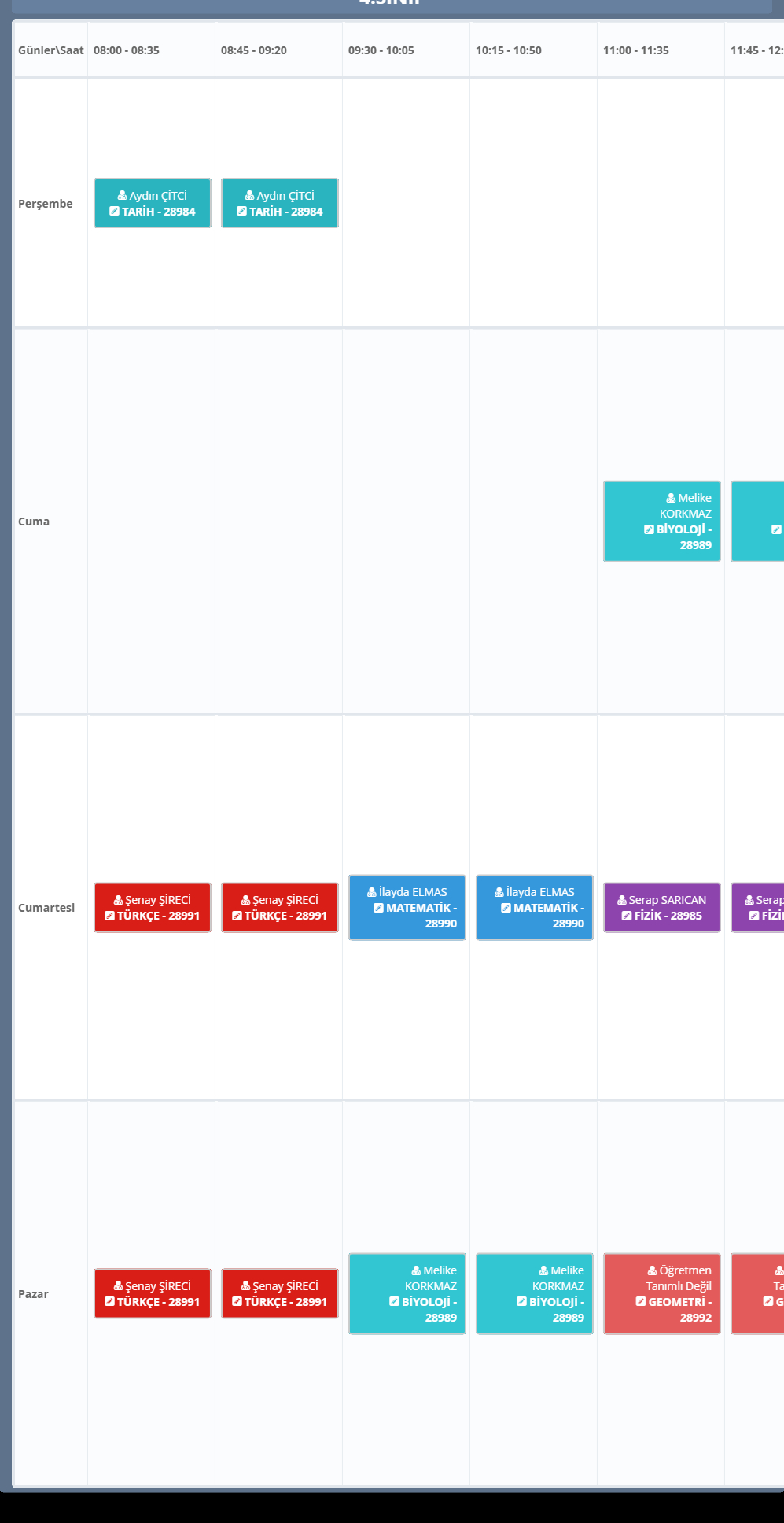
Task: Select the Pazar 08:00 TÜRKÇE - 28991 card
Action: coord(153,1293)
